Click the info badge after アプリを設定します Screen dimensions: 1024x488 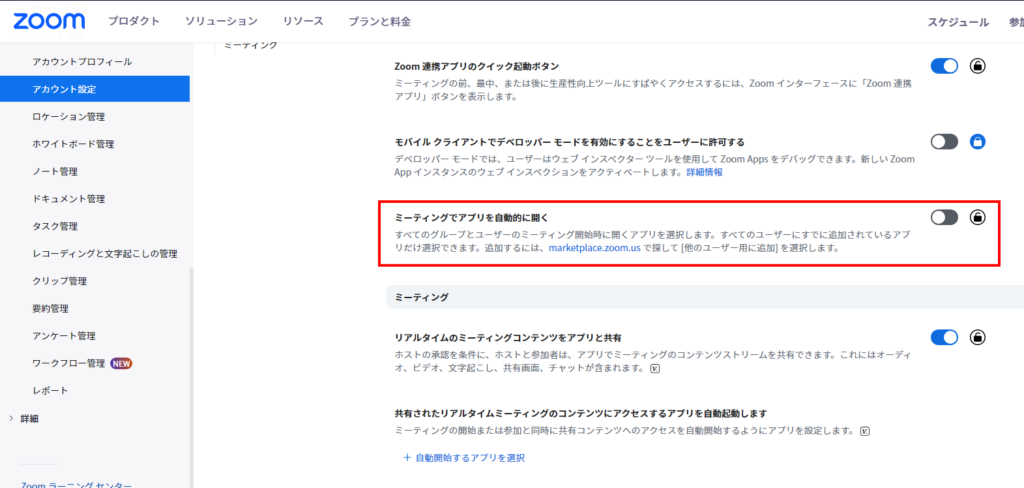point(864,431)
